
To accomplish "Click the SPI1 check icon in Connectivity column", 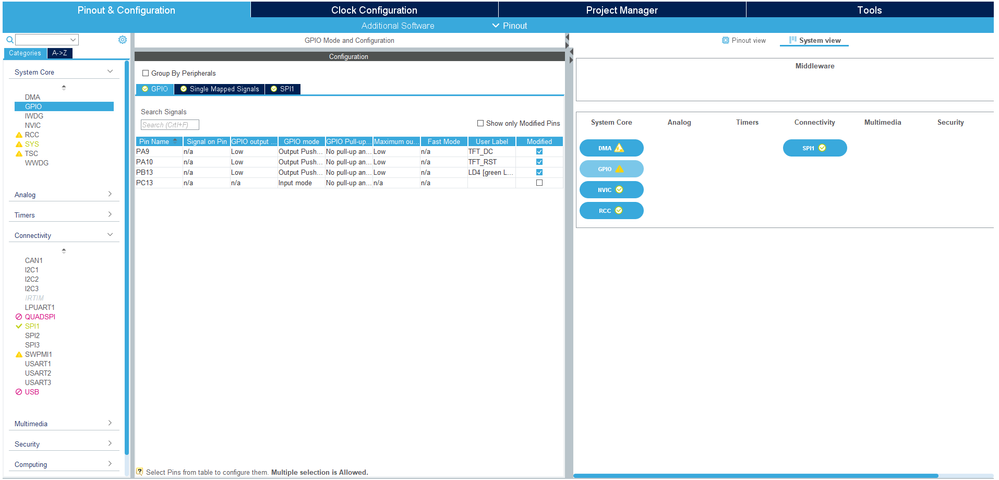I will pos(822,148).
